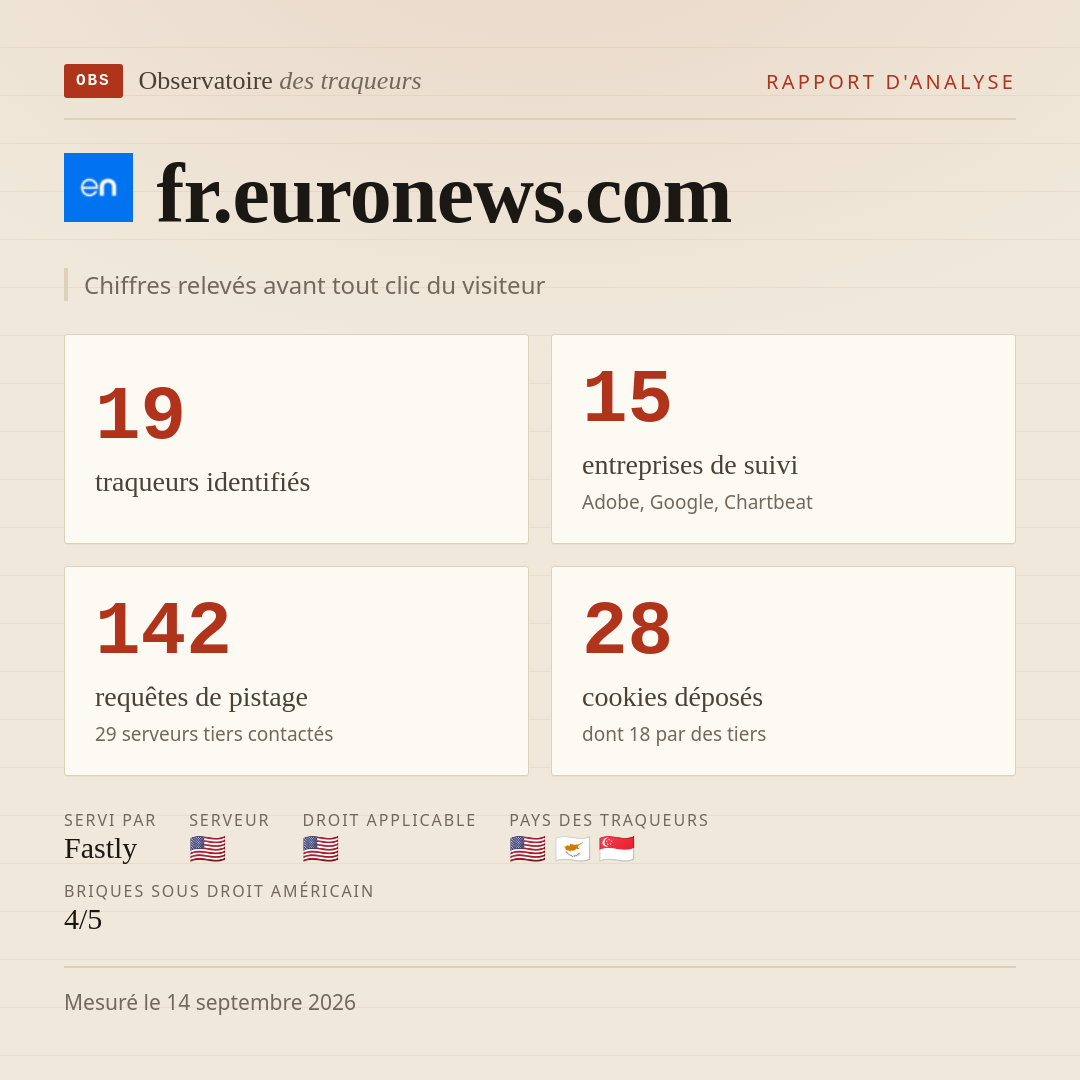Click the 'entreprises de suivi' label
1080x1080 pixels.
click(x=689, y=465)
